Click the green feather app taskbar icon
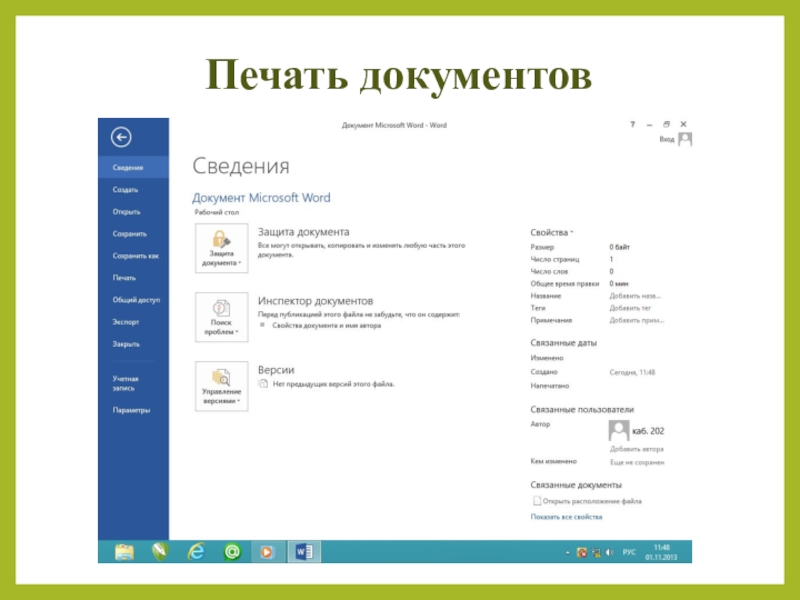 point(160,552)
